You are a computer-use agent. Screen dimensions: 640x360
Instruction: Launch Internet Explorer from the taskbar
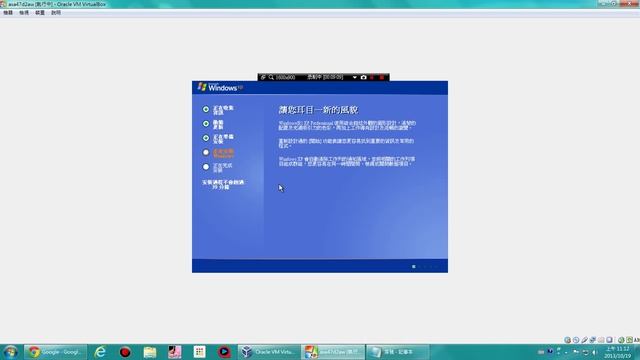[x=100, y=352]
